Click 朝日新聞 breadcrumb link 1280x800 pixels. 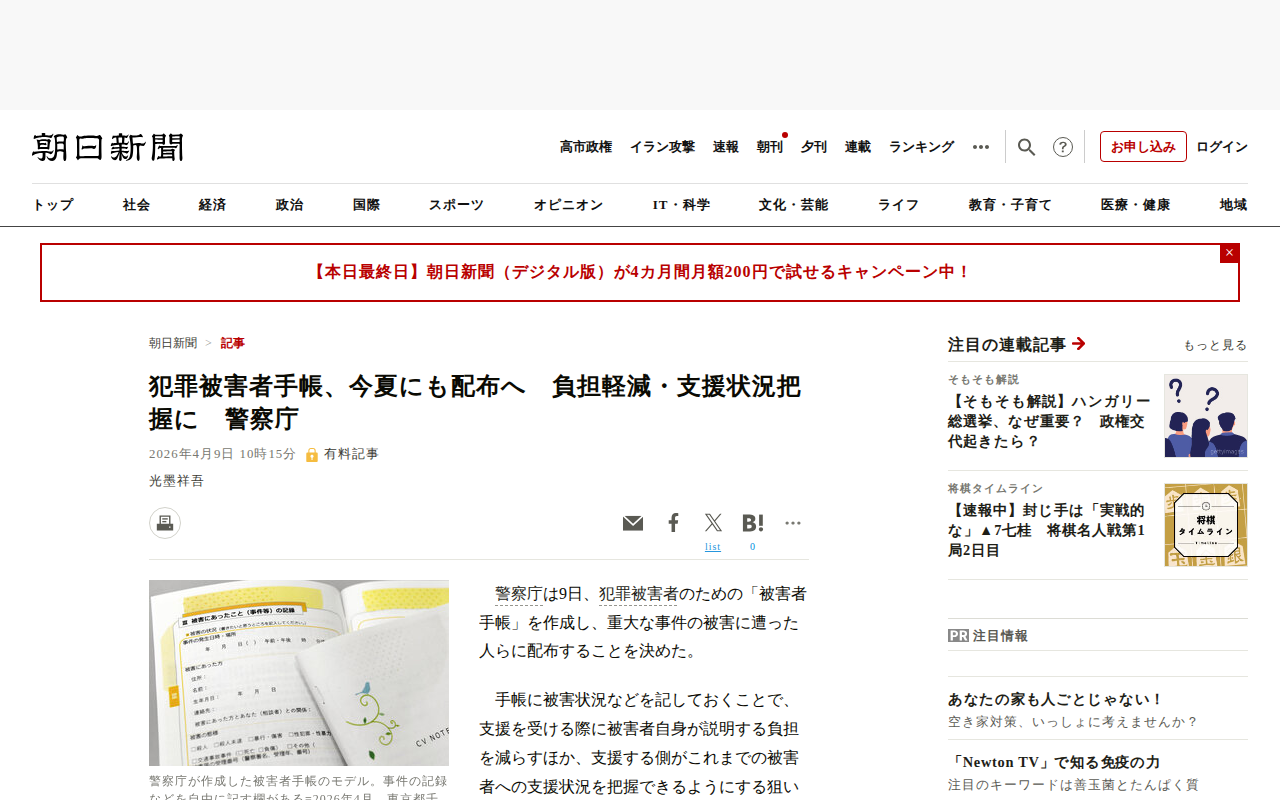tap(173, 343)
